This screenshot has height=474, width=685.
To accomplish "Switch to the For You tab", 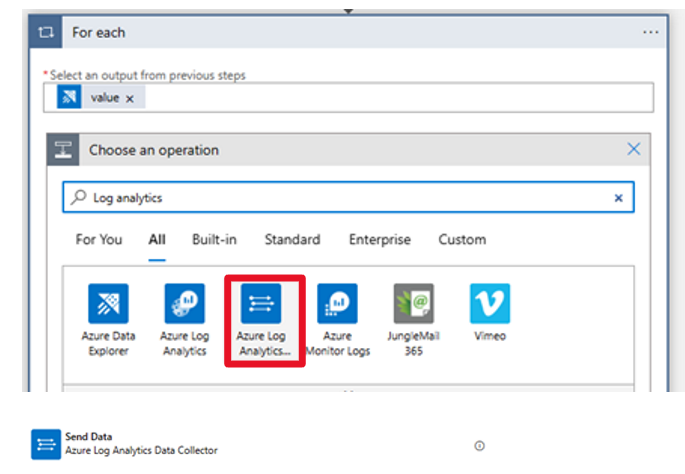I will (99, 239).
